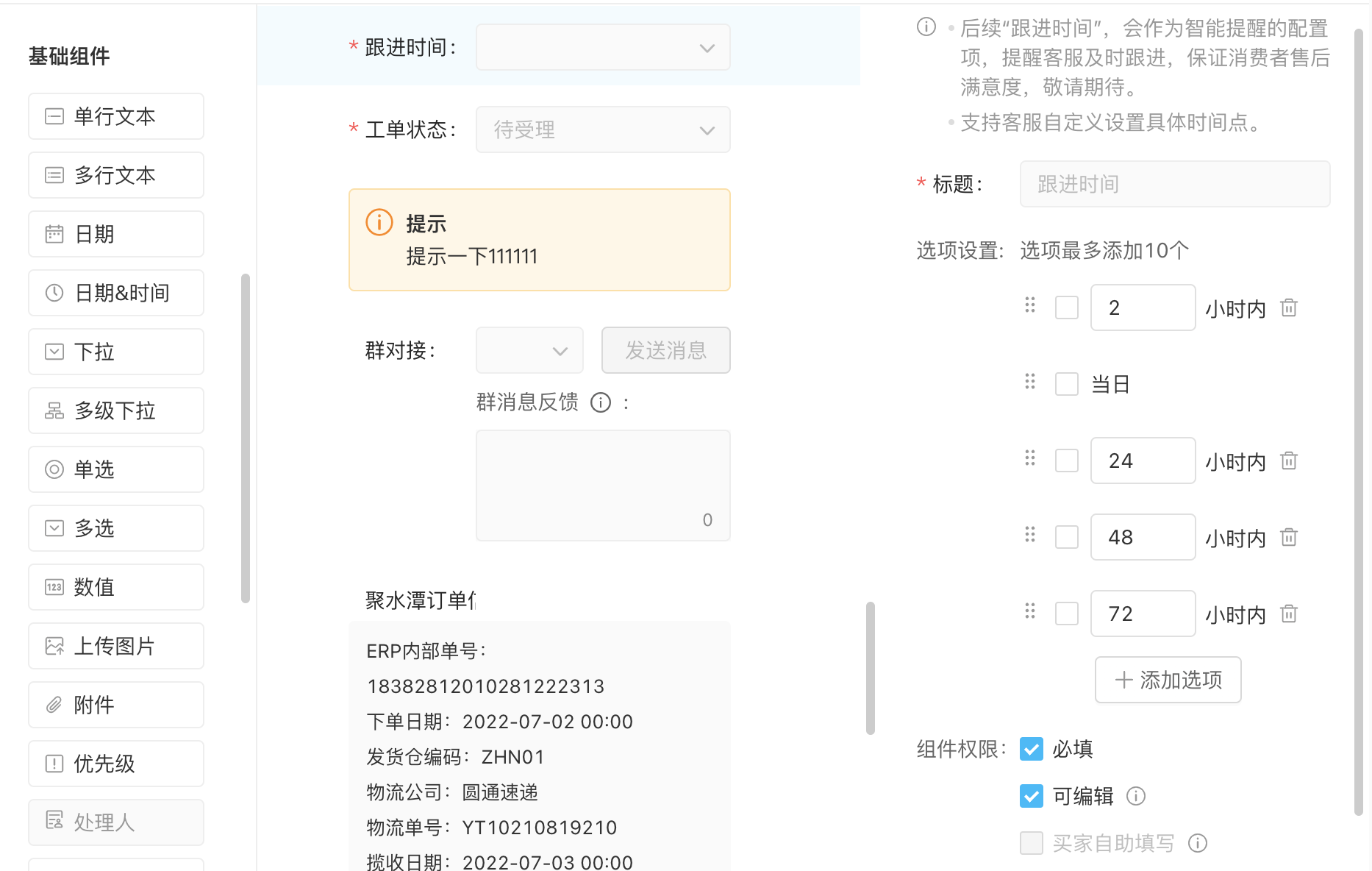Viewport: 1372px width, 871px height.
Task: Delete the 72 小时内 option via trash icon
Action: pyautogui.click(x=1289, y=614)
